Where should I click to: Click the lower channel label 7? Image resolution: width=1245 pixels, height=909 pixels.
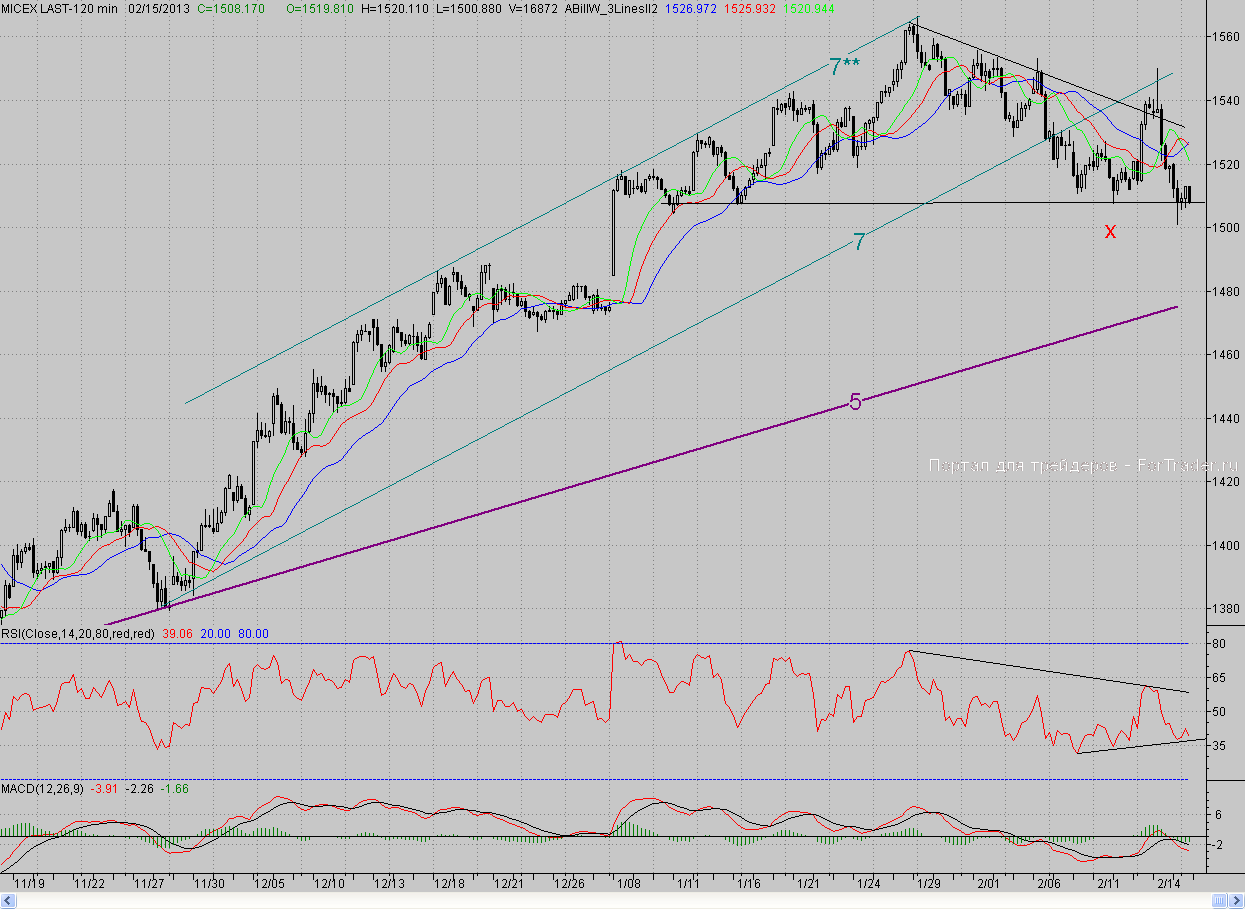tap(858, 241)
